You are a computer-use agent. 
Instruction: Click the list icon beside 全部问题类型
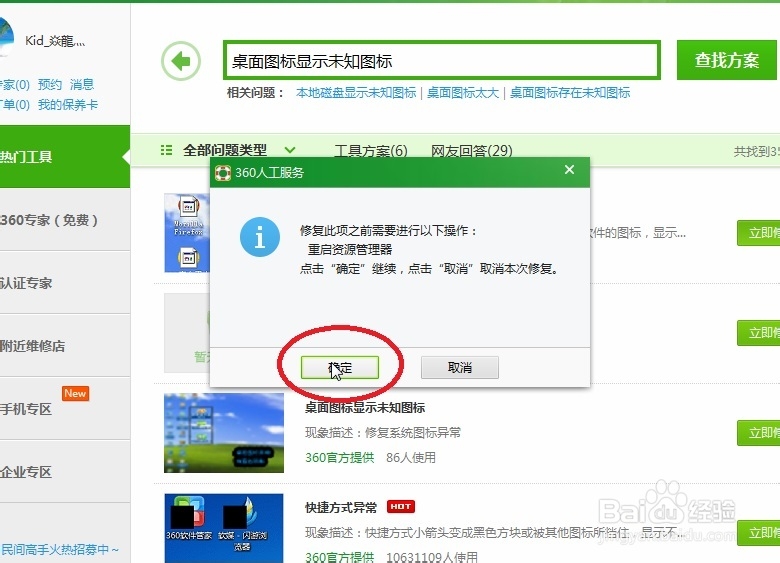point(167,150)
